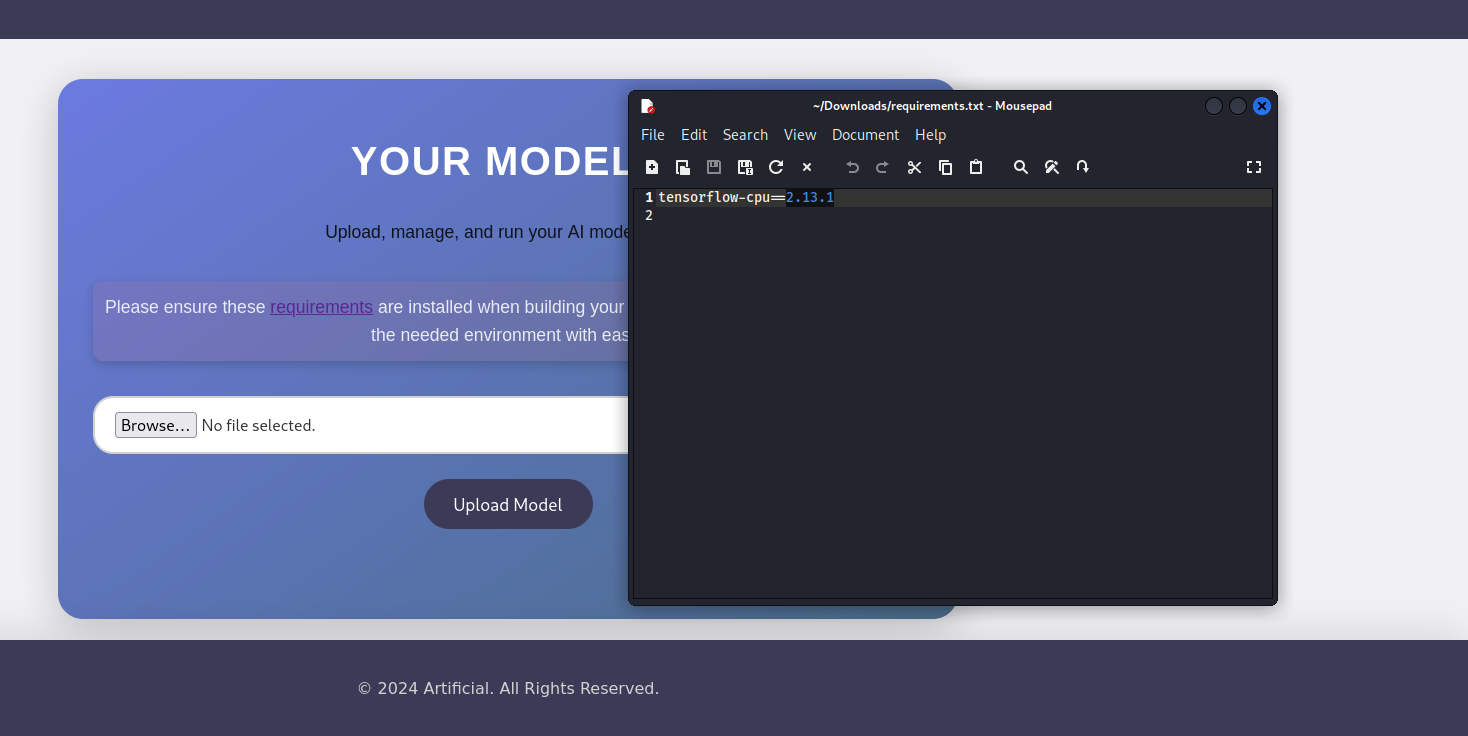Paste clipboard using the toolbar icon

pos(976,168)
